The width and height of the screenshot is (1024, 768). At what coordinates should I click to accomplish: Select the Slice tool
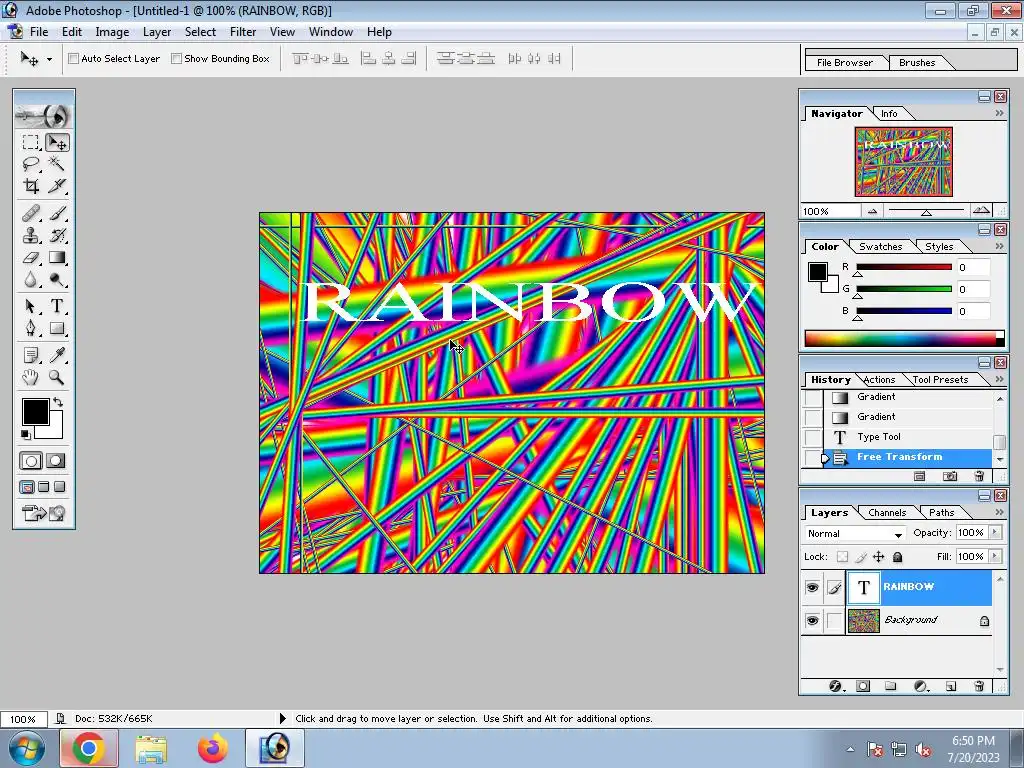pos(57,186)
